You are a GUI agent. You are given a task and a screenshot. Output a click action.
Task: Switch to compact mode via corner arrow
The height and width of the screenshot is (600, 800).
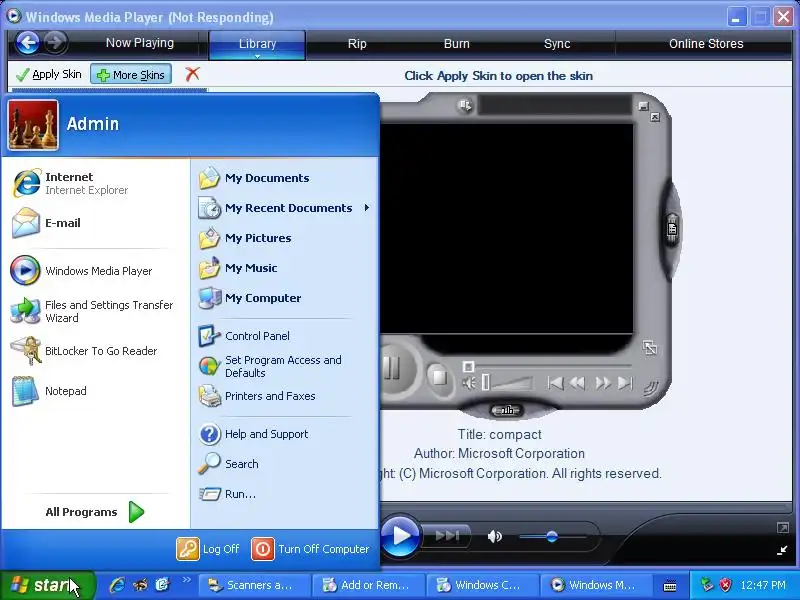[x=782, y=550]
